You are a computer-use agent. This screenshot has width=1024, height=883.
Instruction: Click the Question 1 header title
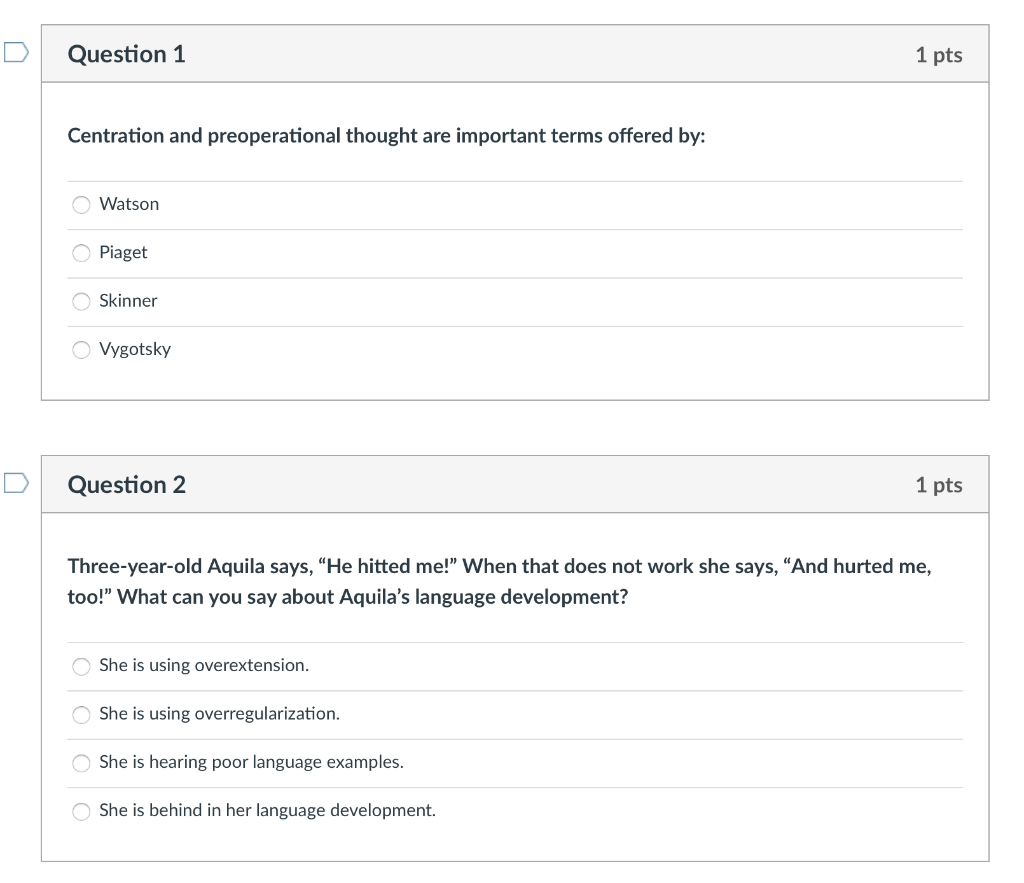pyautogui.click(x=127, y=54)
